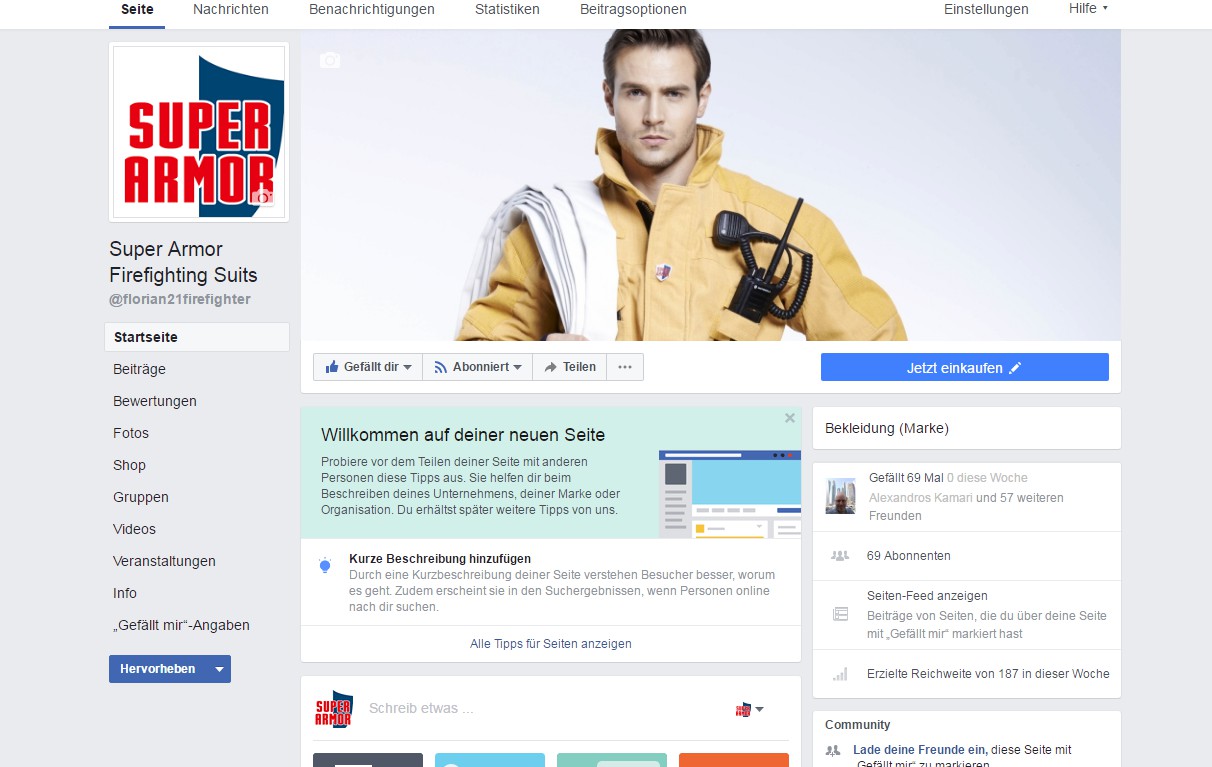Toggle the 'Gefällt dir' like button
1212x767 pixels.
coord(367,367)
